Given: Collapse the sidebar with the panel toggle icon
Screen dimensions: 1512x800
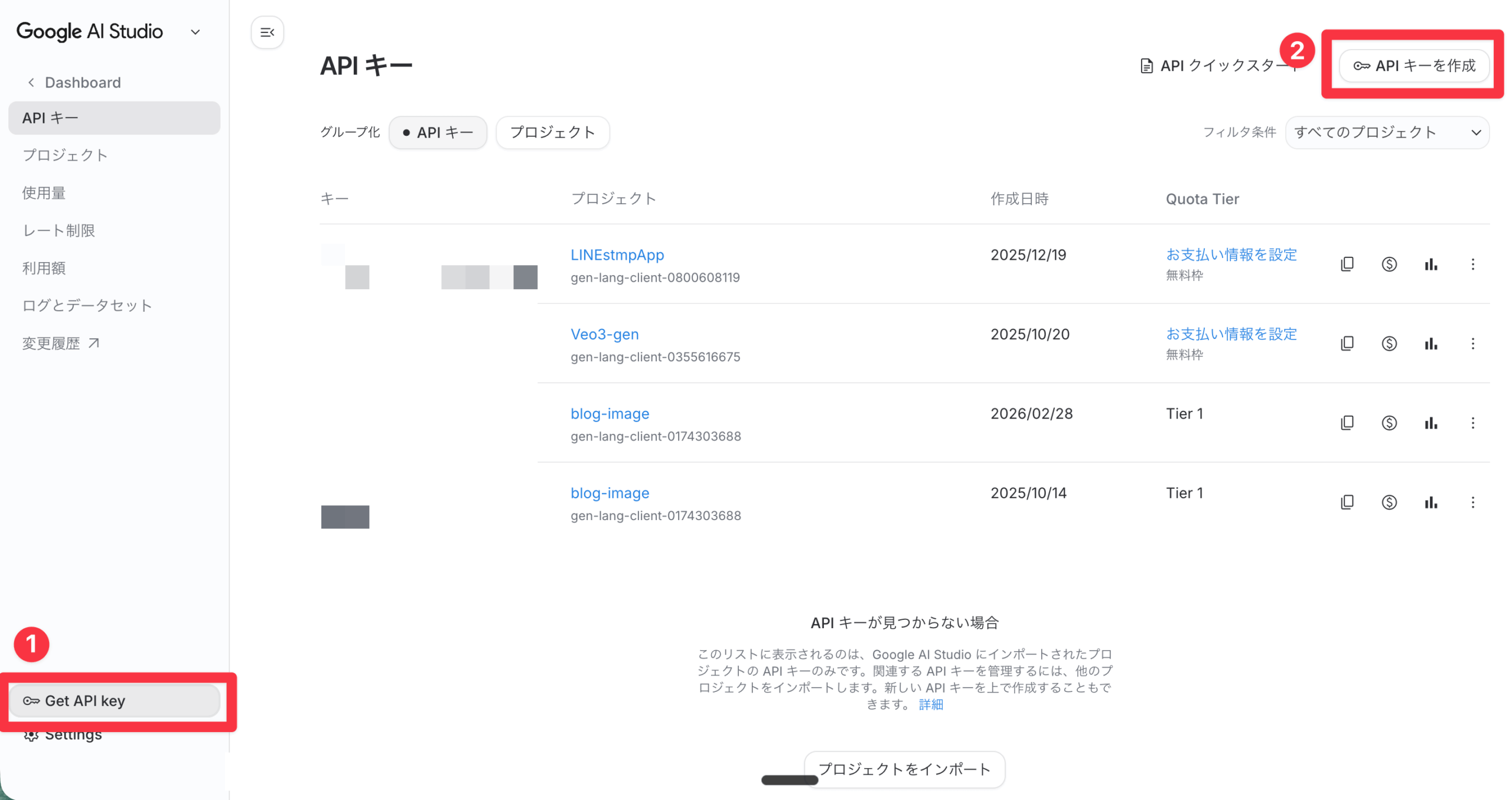Looking at the screenshot, I should click(x=267, y=32).
